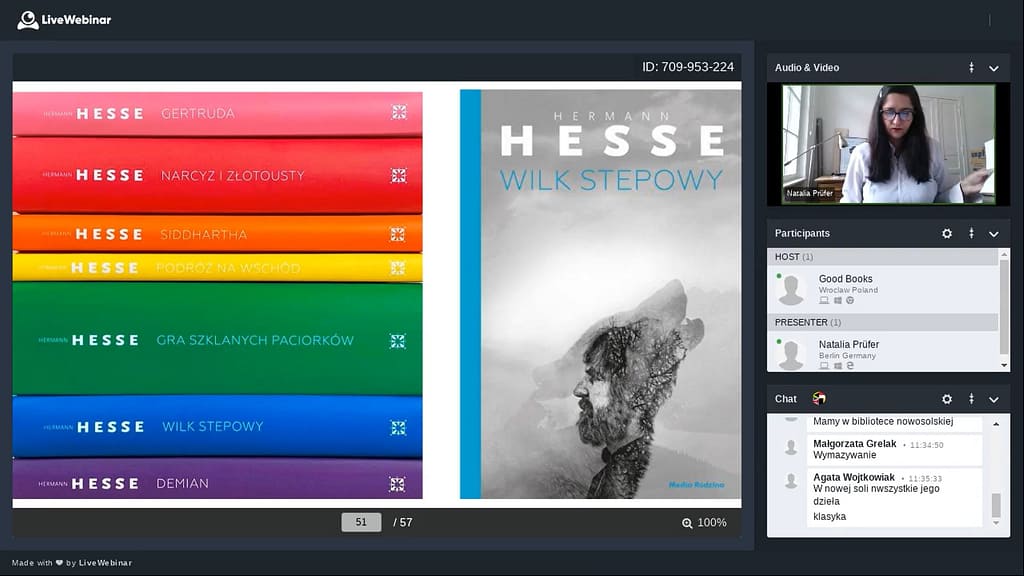The image size is (1024, 576).
Task: Click the Windows icon under Natalia Prüfer
Action: click(x=837, y=366)
